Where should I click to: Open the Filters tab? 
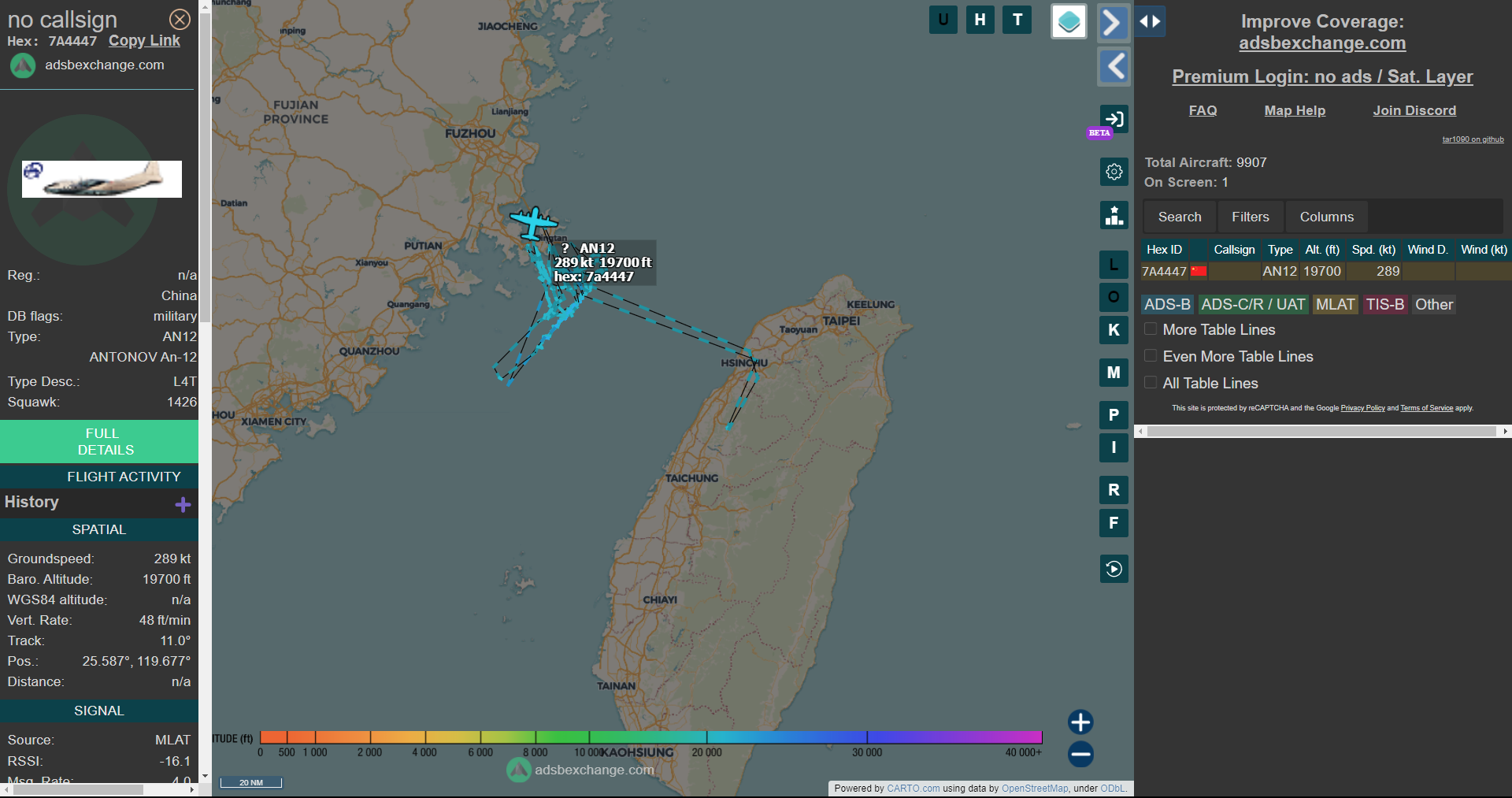[1251, 217]
